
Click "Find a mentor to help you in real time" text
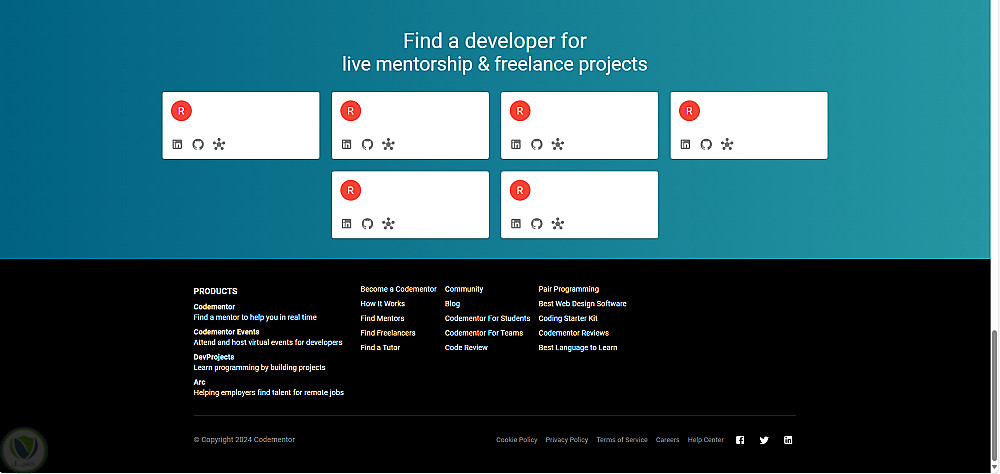pos(255,317)
